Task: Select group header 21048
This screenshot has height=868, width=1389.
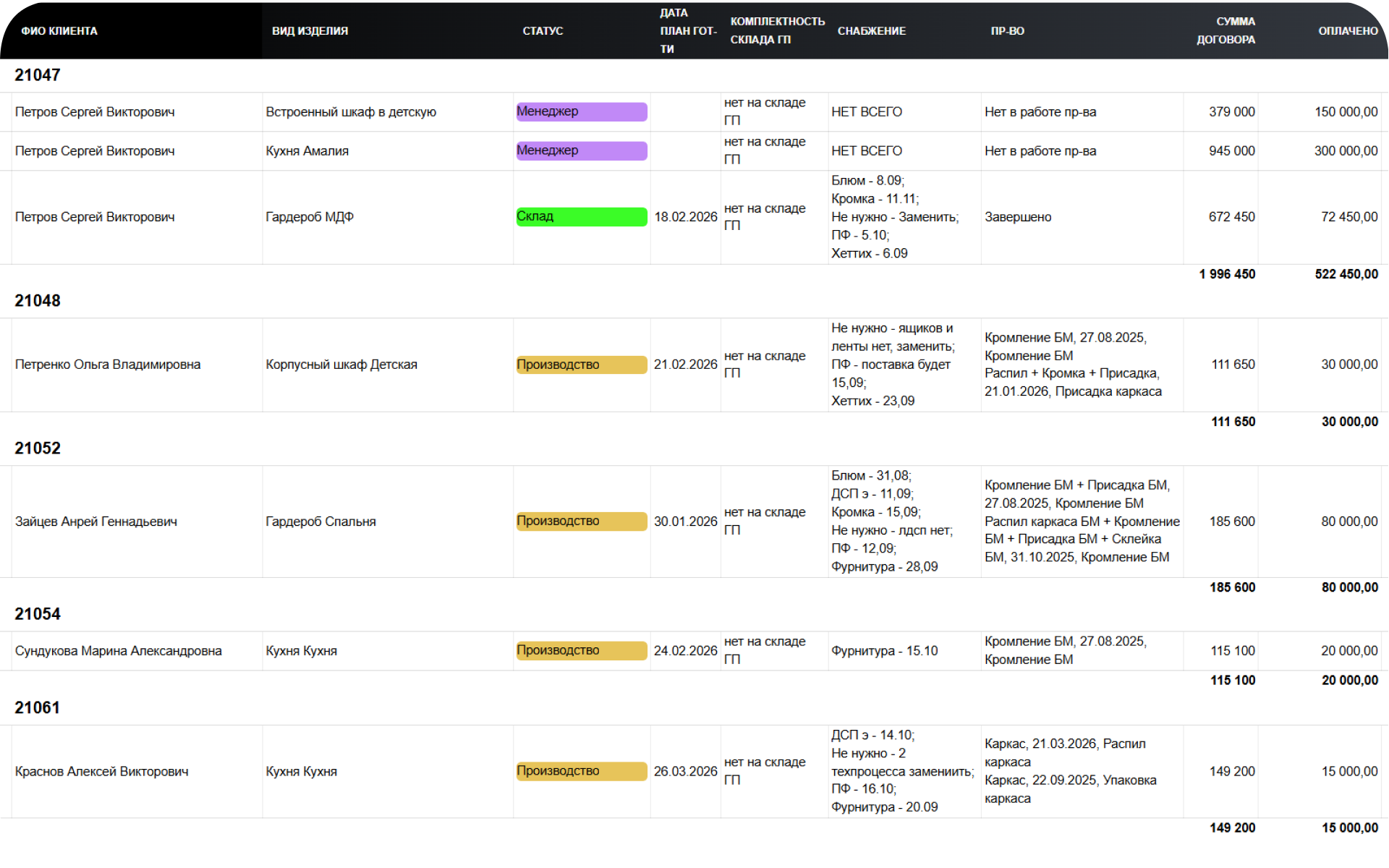Action: pyautogui.click(x=38, y=301)
